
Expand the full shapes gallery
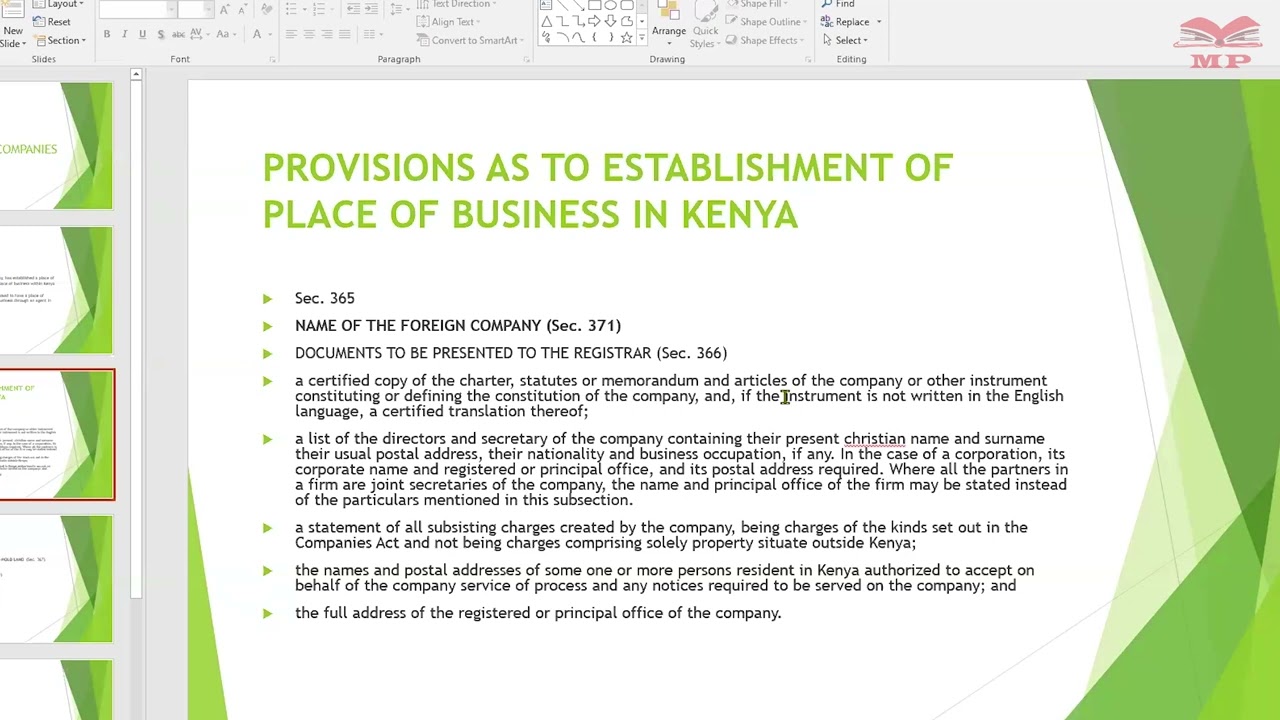[642, 38]
